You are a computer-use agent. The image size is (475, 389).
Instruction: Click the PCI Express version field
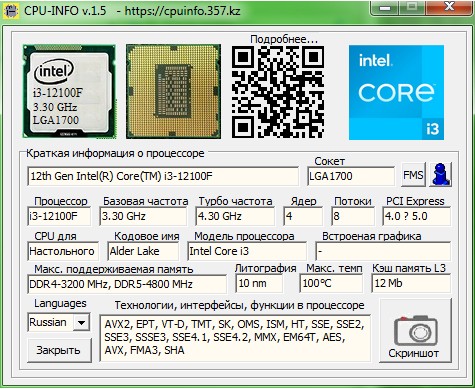417,216
